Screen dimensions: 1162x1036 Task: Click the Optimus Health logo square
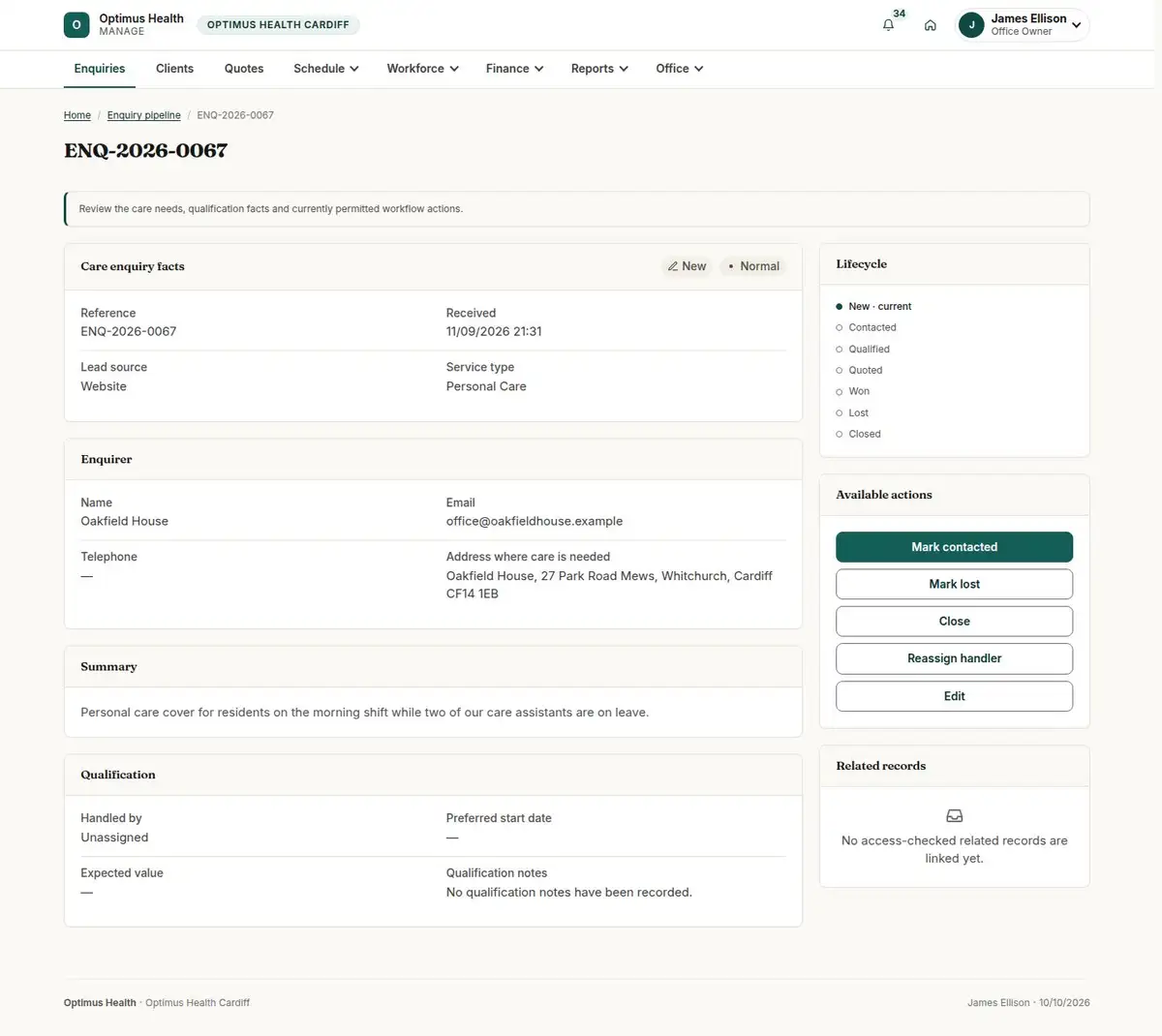coord(76,25)
